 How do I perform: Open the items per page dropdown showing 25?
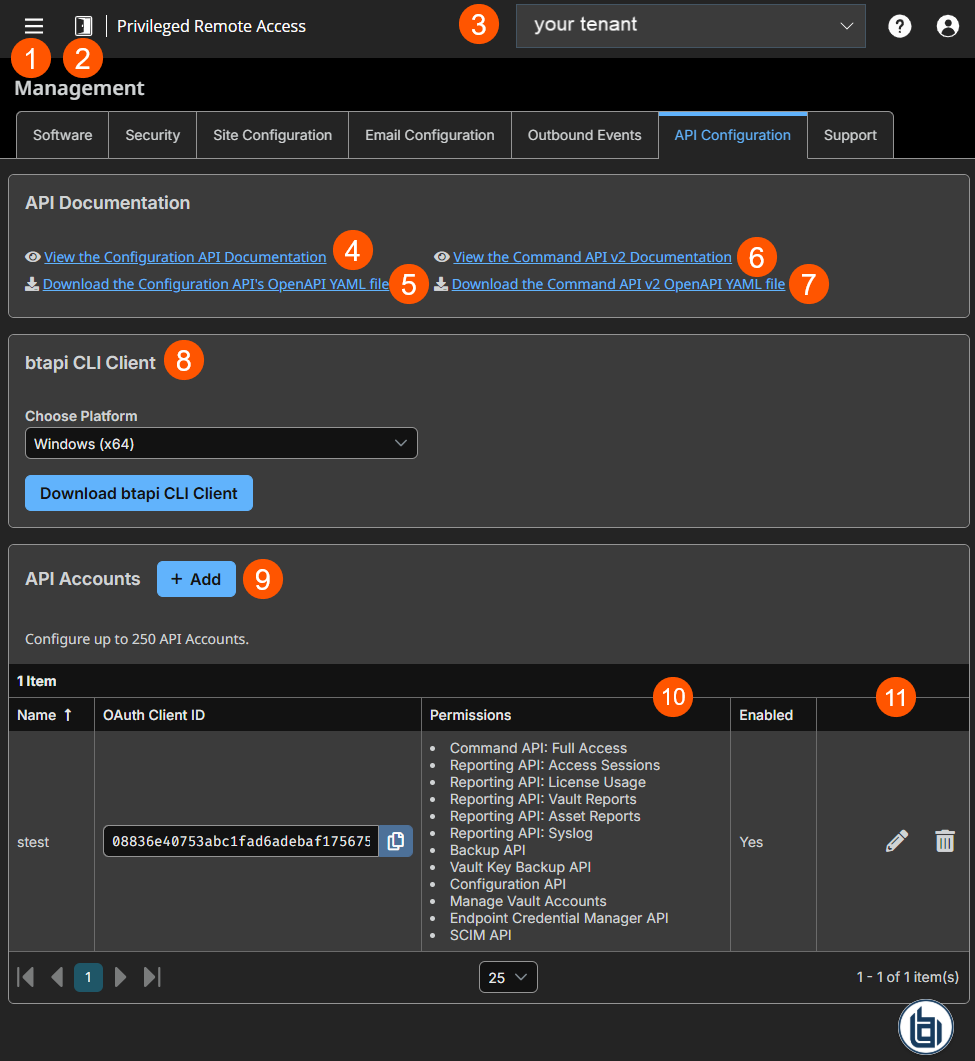pyautogui.click(x=507, y=977)
